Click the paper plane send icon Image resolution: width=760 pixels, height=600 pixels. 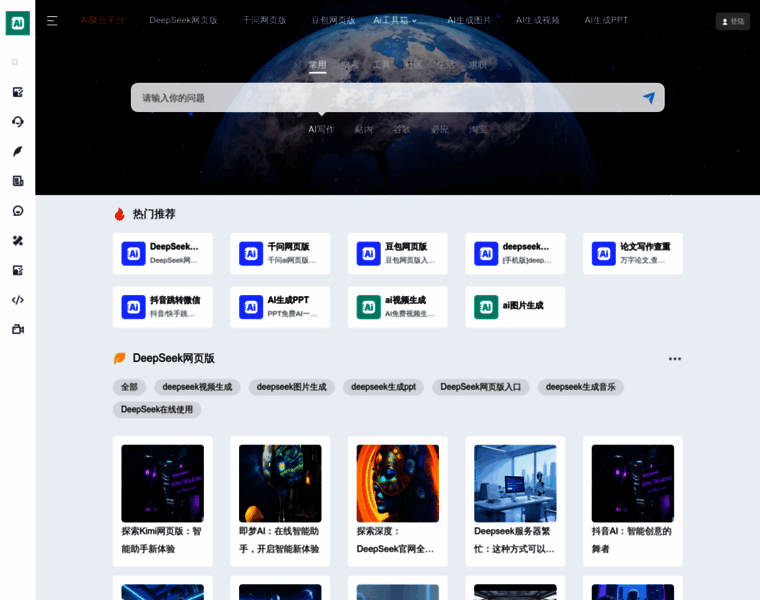pos(649,97)
